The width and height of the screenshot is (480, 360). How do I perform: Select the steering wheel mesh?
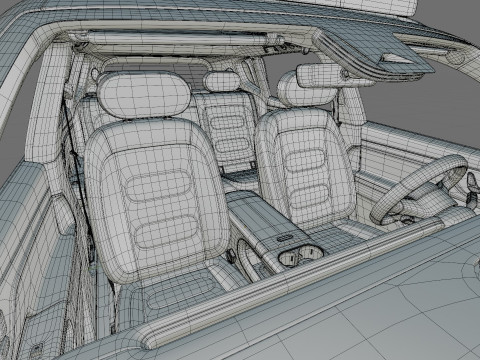click(x=419, y=189)
